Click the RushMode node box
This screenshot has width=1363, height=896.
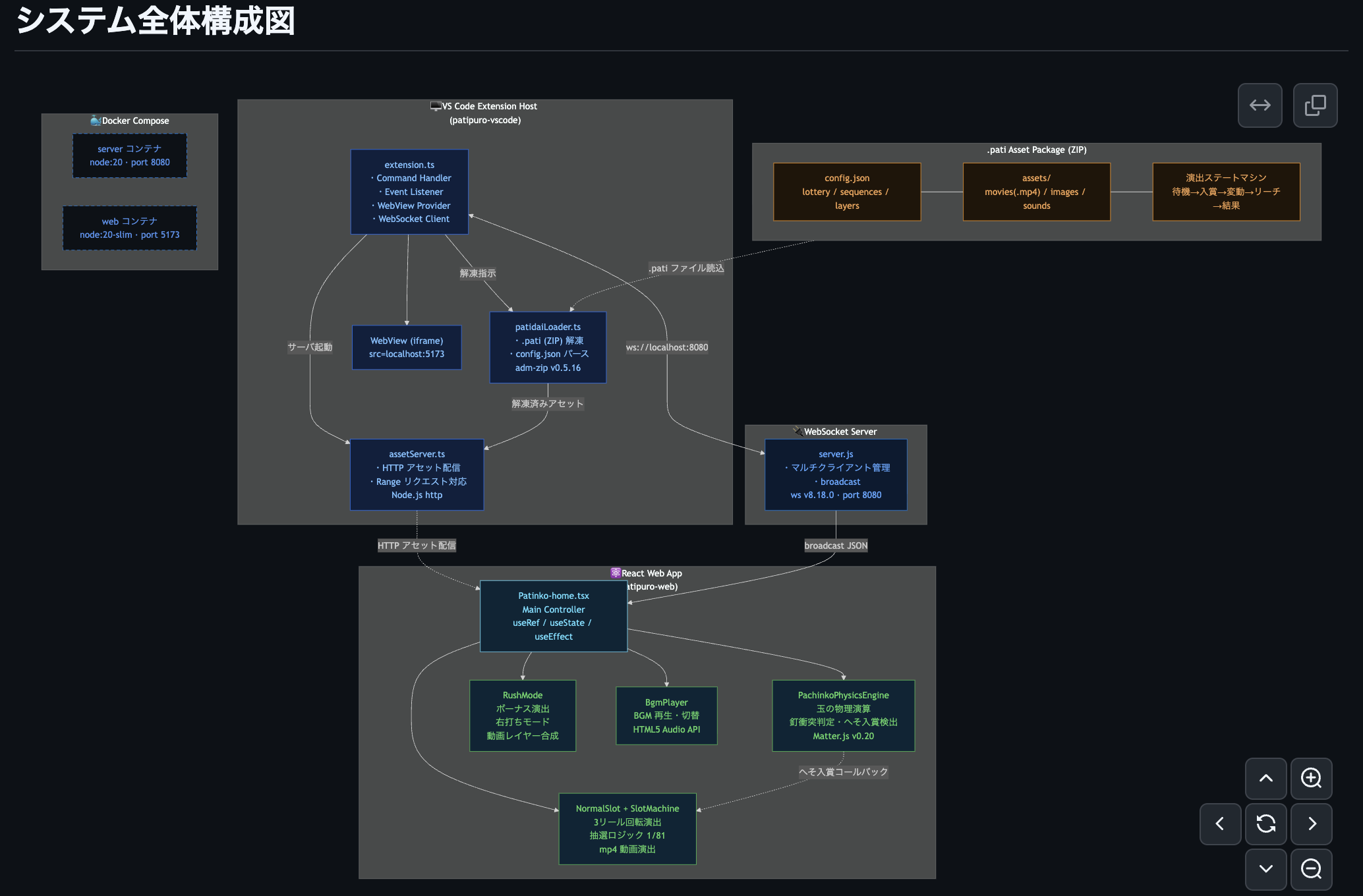point(522,715)
